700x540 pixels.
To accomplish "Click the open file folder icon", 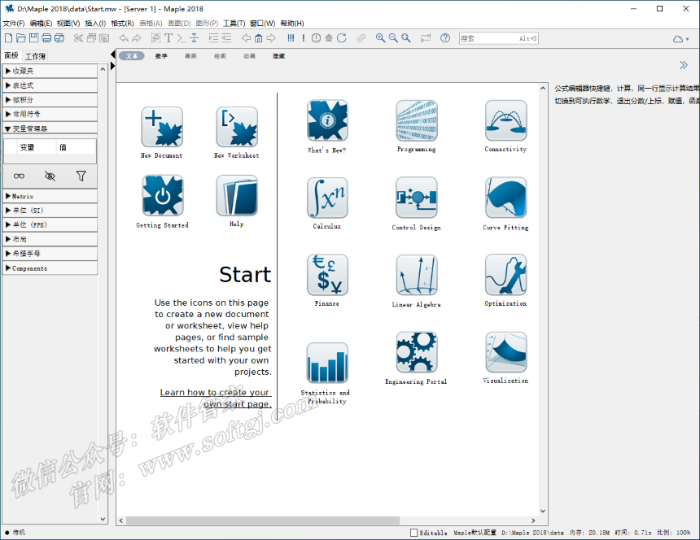I will pyautogui.click(x=21, y=38).
